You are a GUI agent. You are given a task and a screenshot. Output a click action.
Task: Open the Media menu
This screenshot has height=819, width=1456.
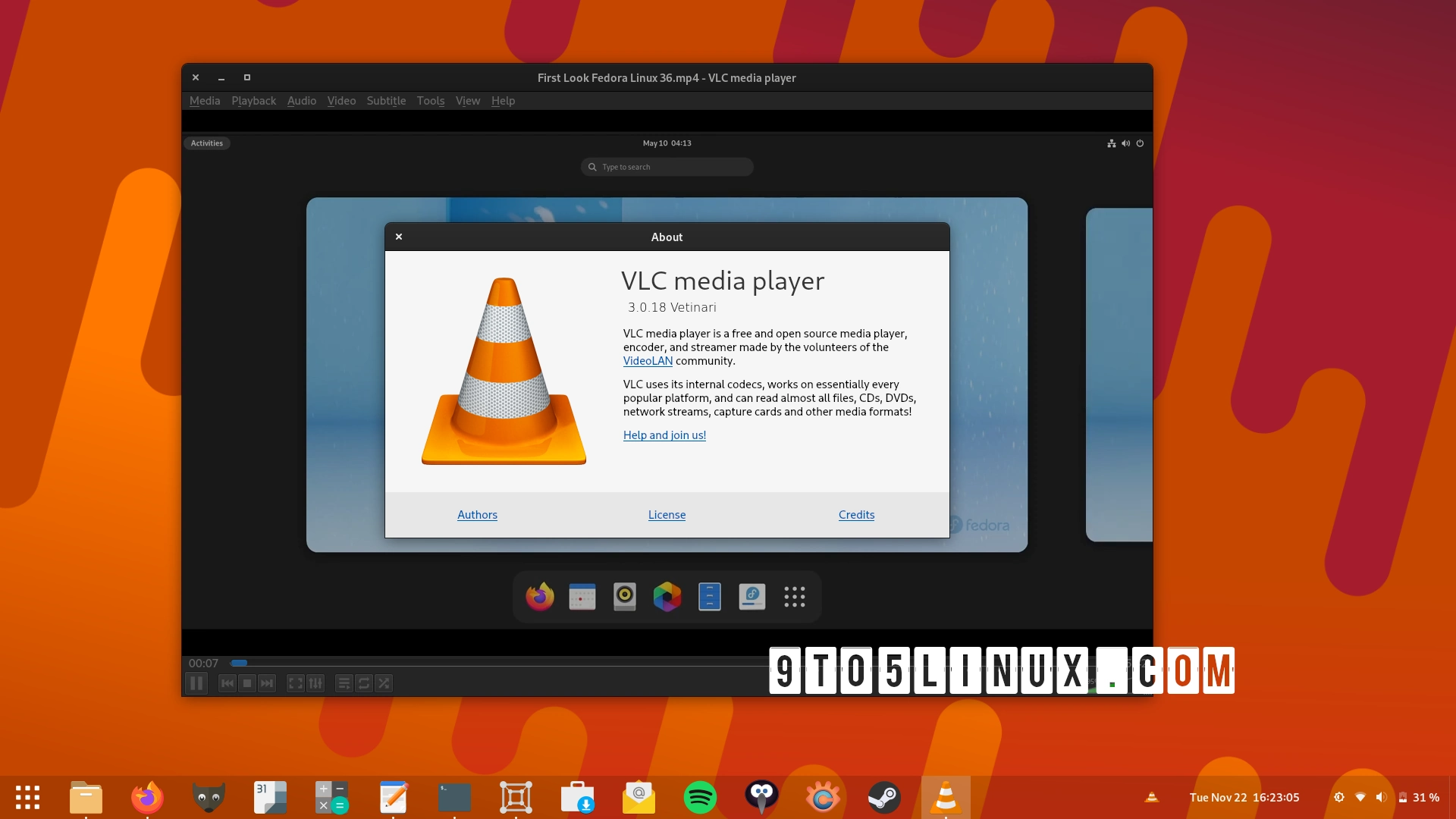[204, 101]
